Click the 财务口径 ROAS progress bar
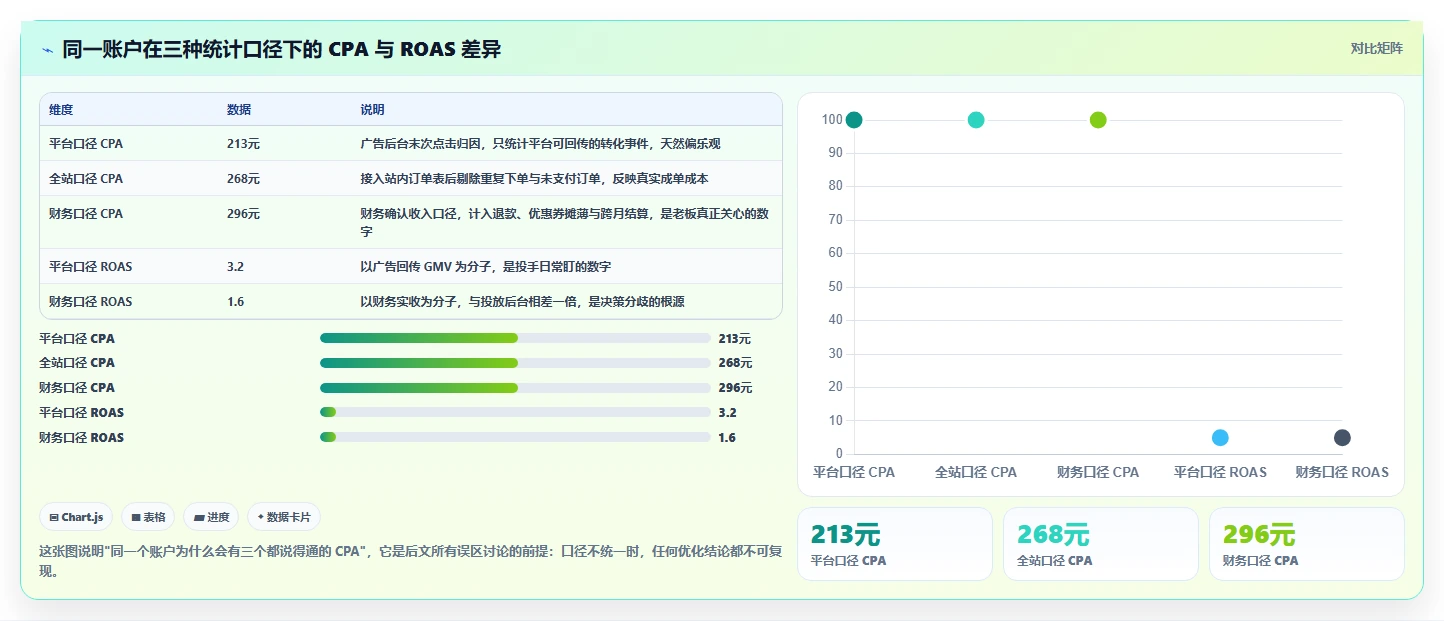The width and height of the screenshot is (1444, 621). pyautogui.click(x=515, y=437)
